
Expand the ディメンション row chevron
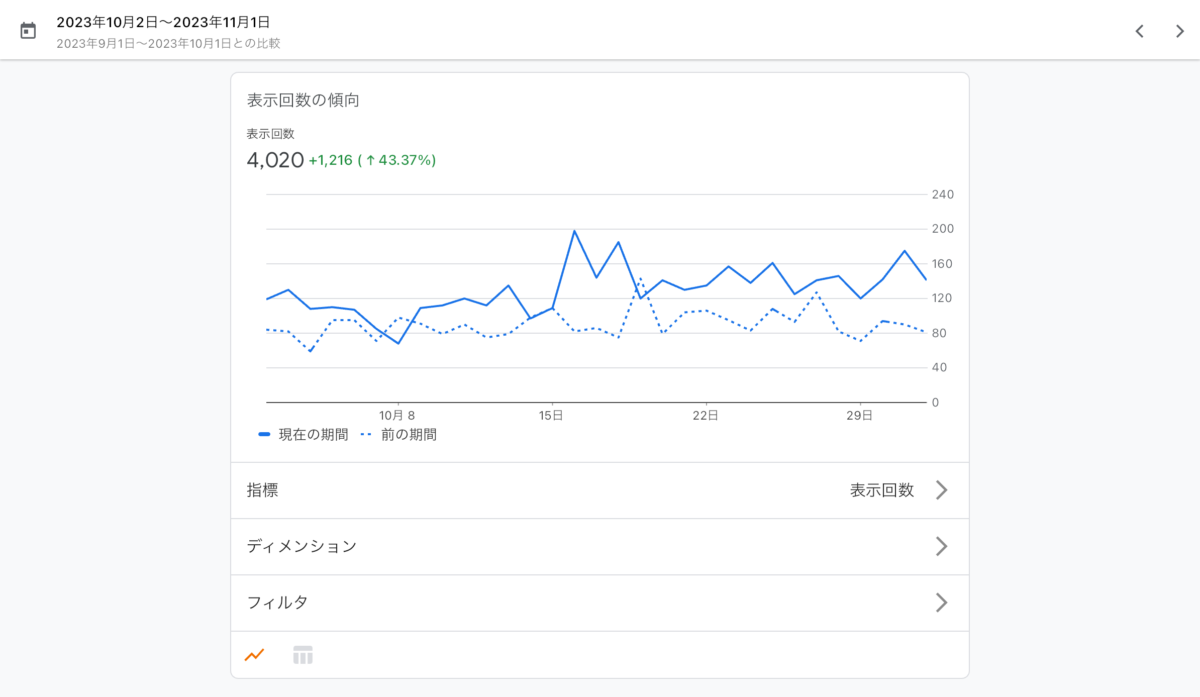tap(941, 546)
